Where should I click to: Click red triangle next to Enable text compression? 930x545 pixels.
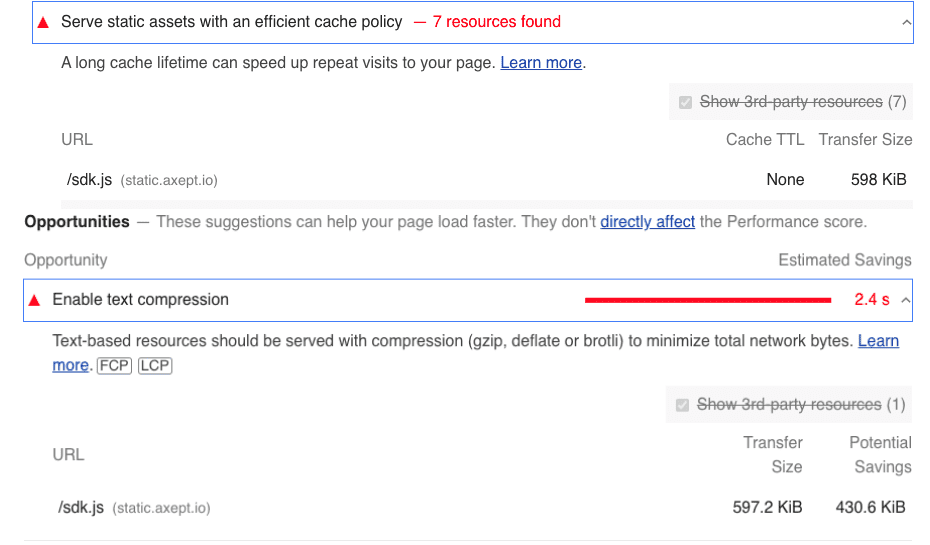(34, 301)
